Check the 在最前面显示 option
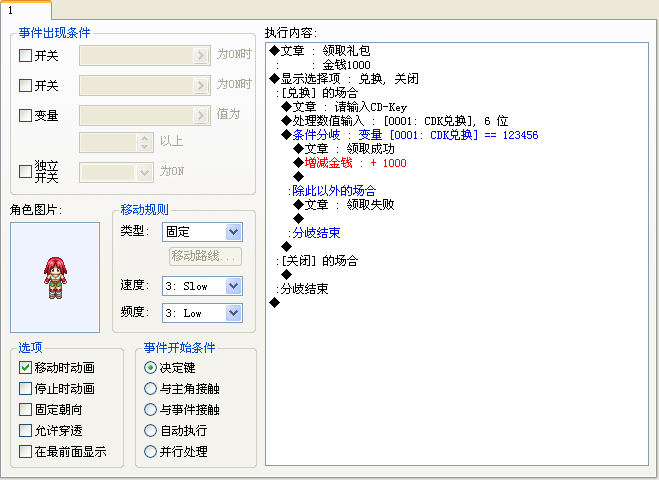 (x=25, y=451)
